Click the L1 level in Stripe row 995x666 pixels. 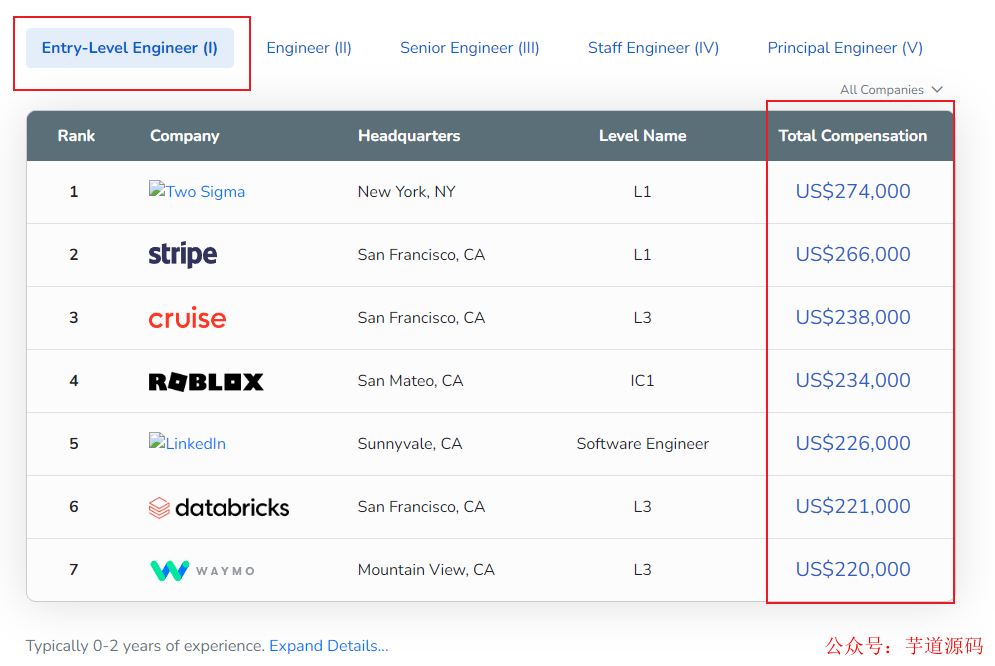pos(642,254)
